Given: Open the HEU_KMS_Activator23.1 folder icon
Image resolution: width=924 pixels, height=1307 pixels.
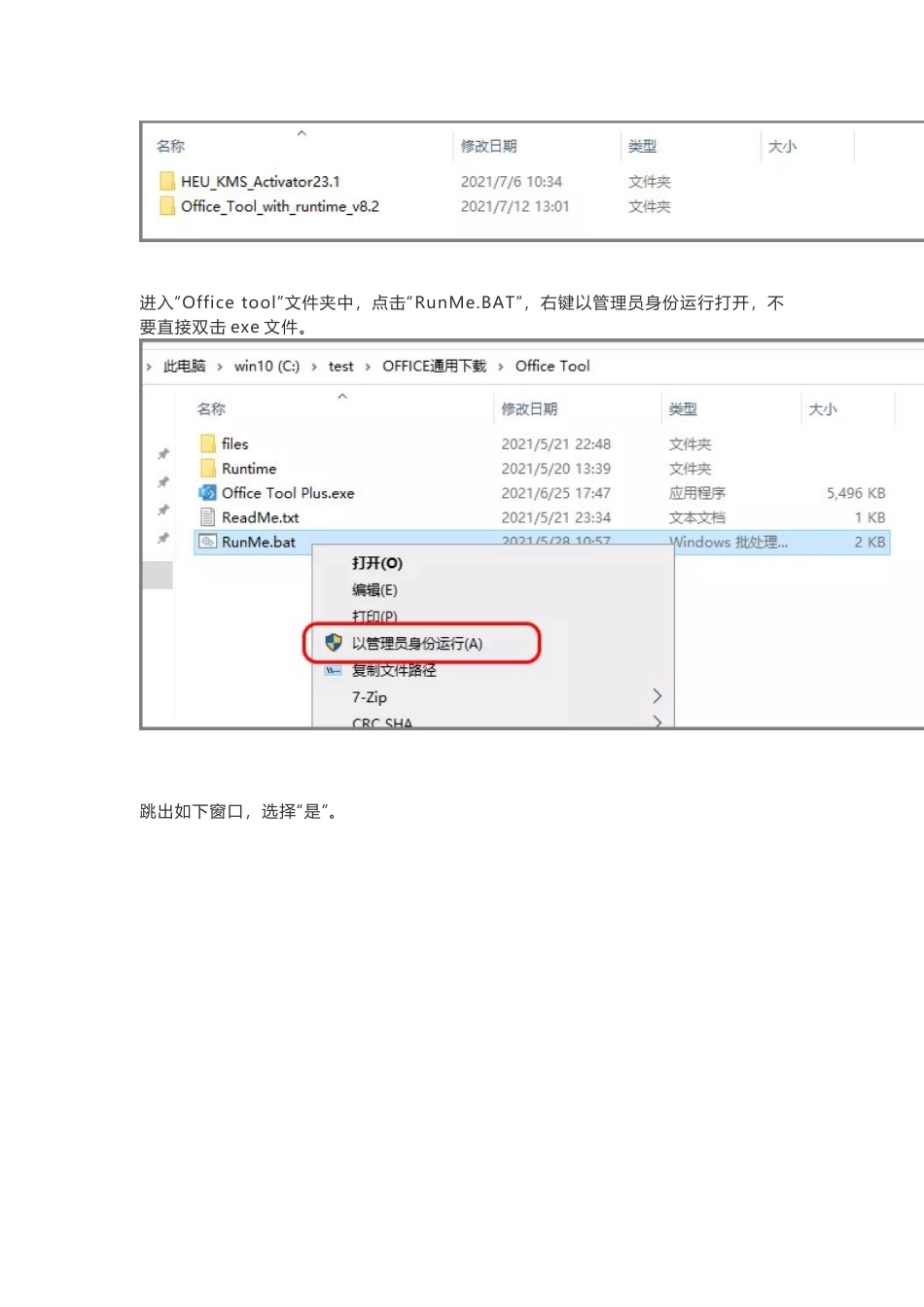Looking at the screenshot, I should (167, 181).
